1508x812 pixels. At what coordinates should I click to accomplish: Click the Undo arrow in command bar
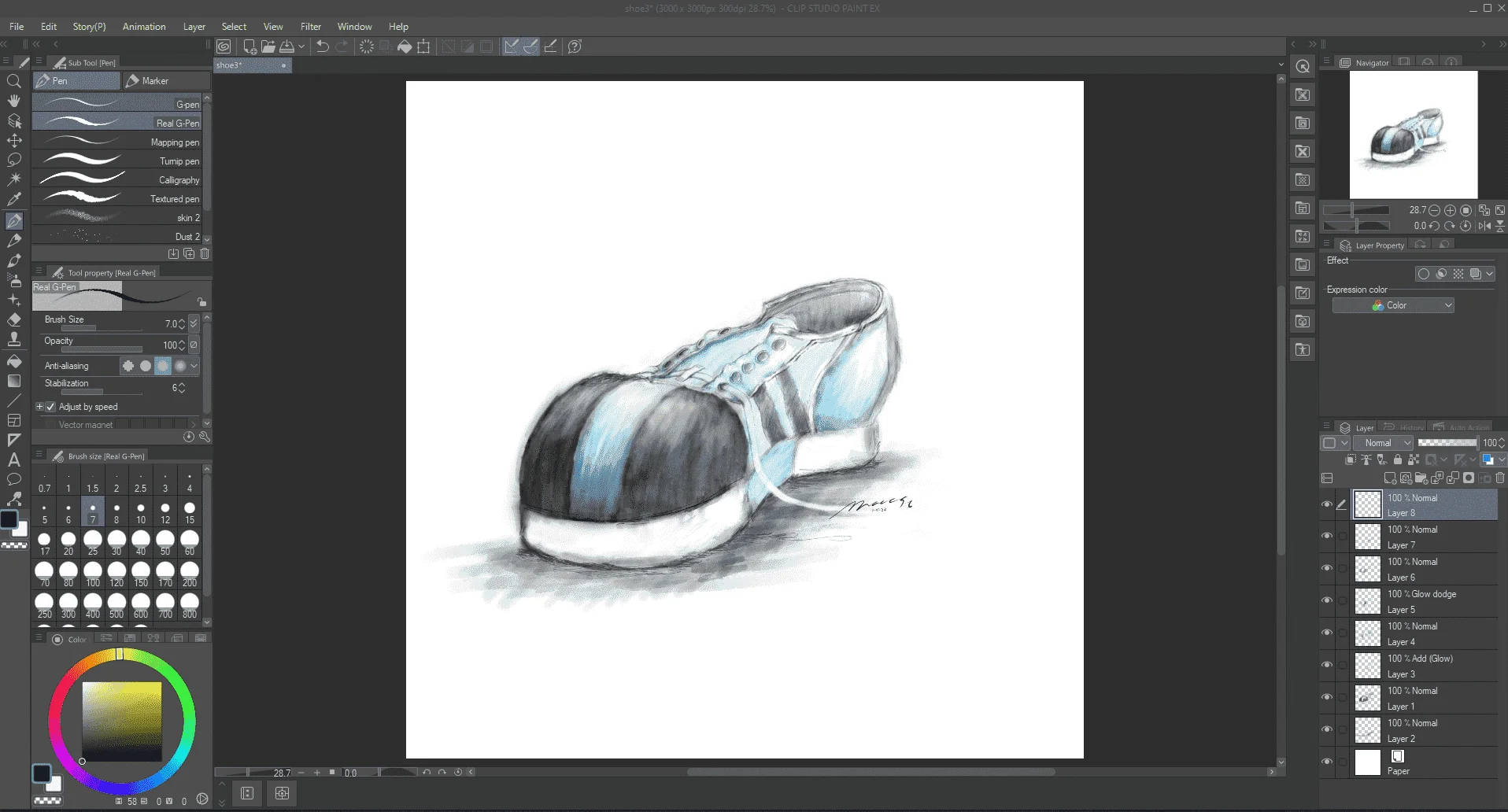[323, 46]
